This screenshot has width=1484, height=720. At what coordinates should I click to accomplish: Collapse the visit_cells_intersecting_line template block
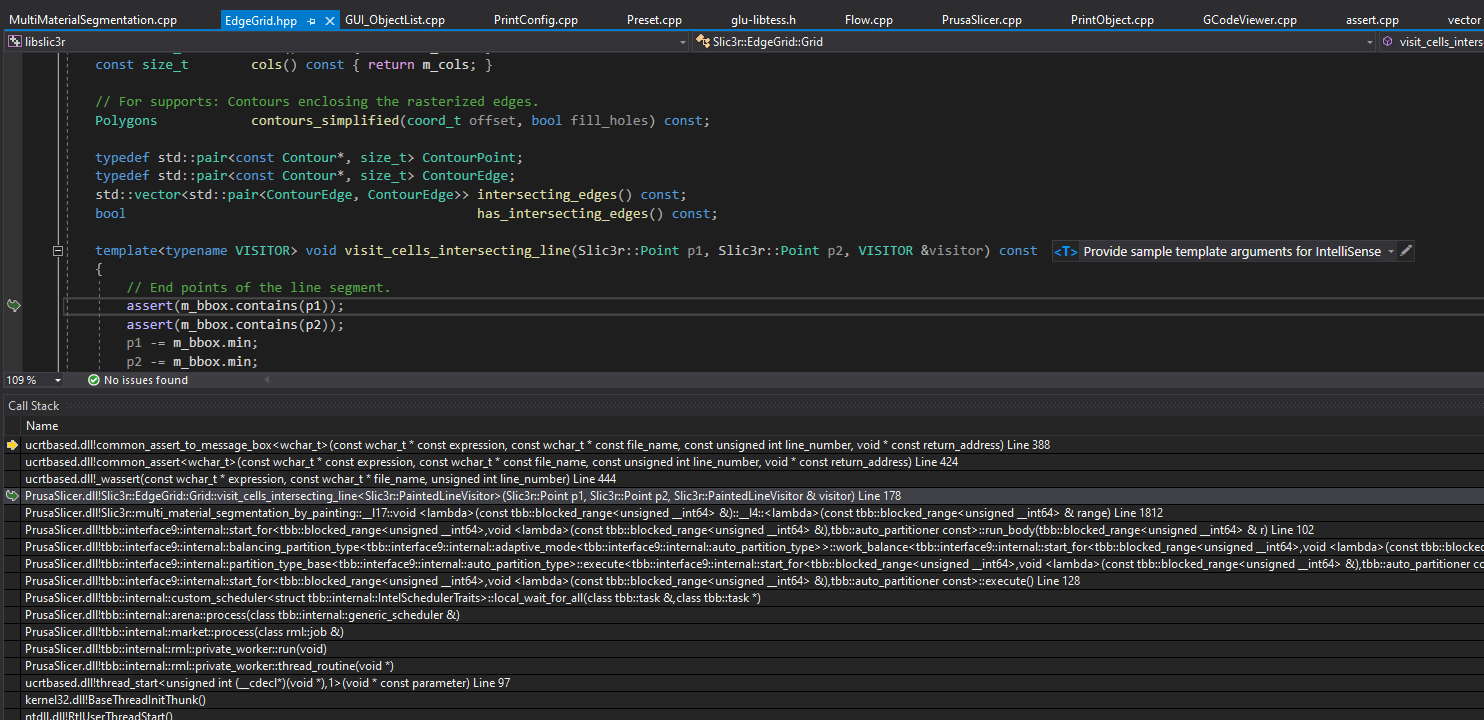pos(58,251)
